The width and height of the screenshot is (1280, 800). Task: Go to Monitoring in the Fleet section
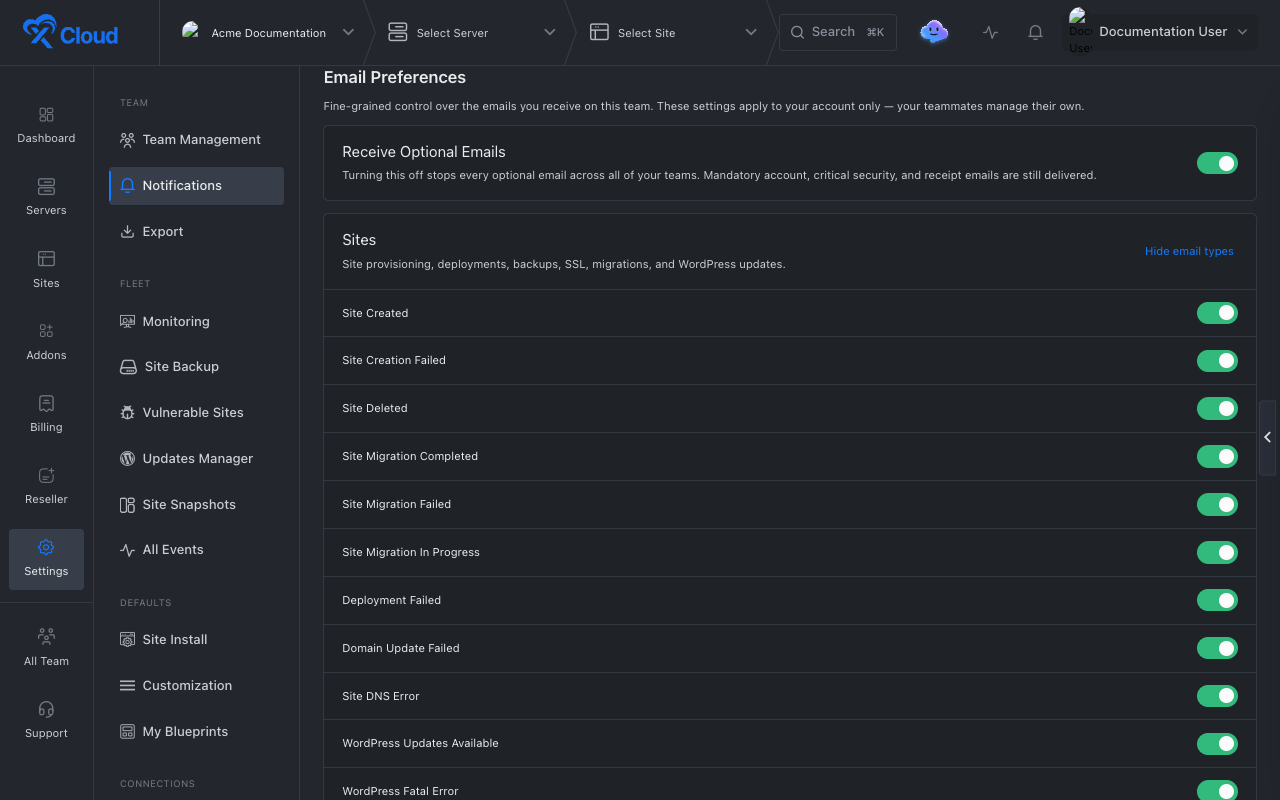[x=196, y=321]
